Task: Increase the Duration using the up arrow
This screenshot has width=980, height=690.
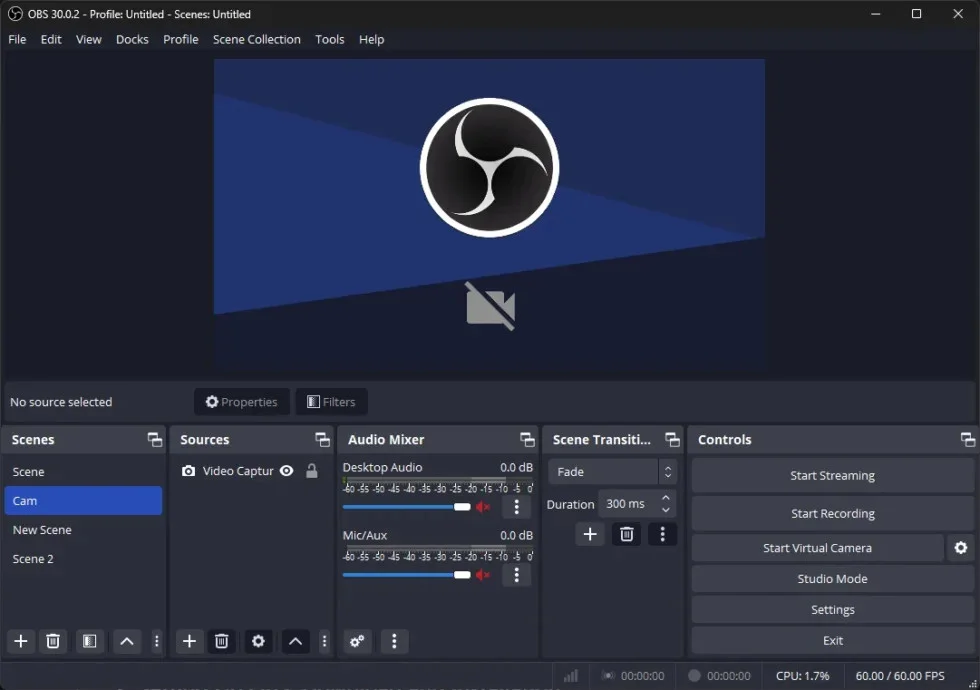Action: coord(666,498)
